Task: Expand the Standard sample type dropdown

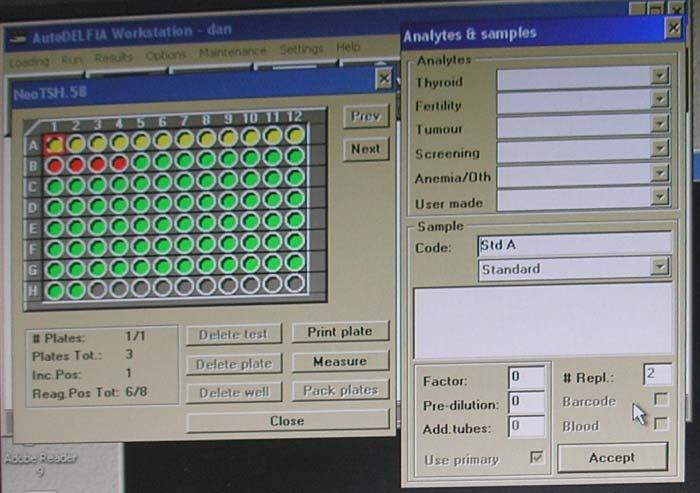Action: point(659,267)
